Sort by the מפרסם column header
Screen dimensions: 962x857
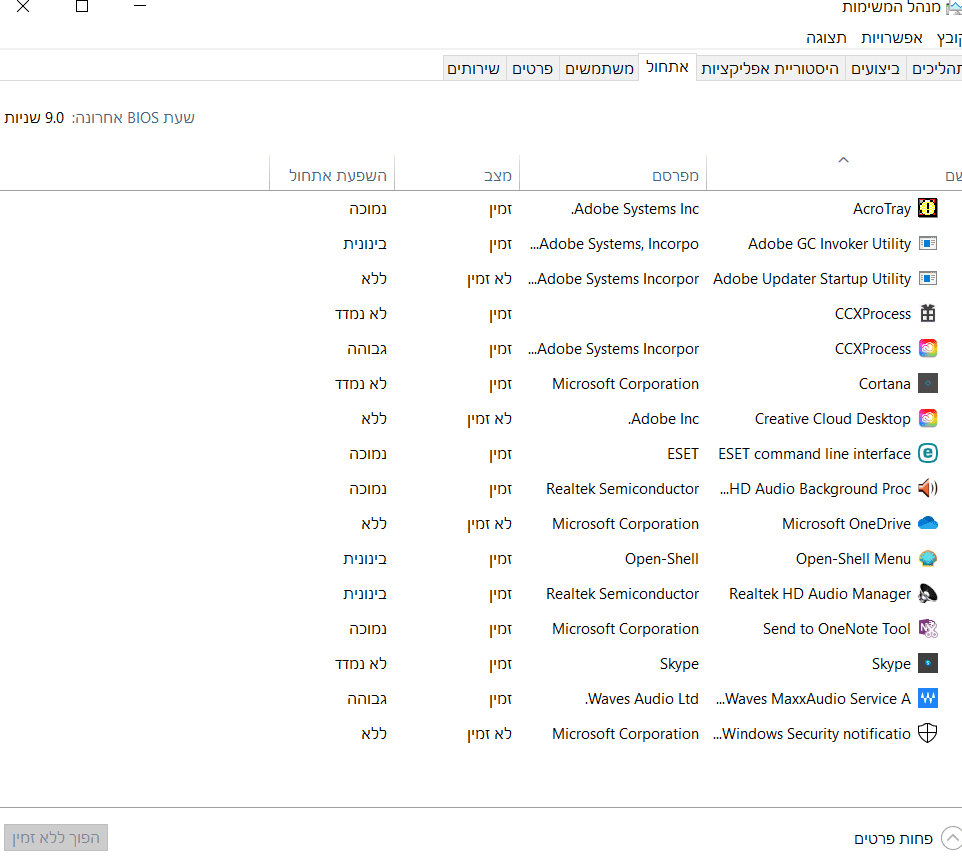(614, 175)
